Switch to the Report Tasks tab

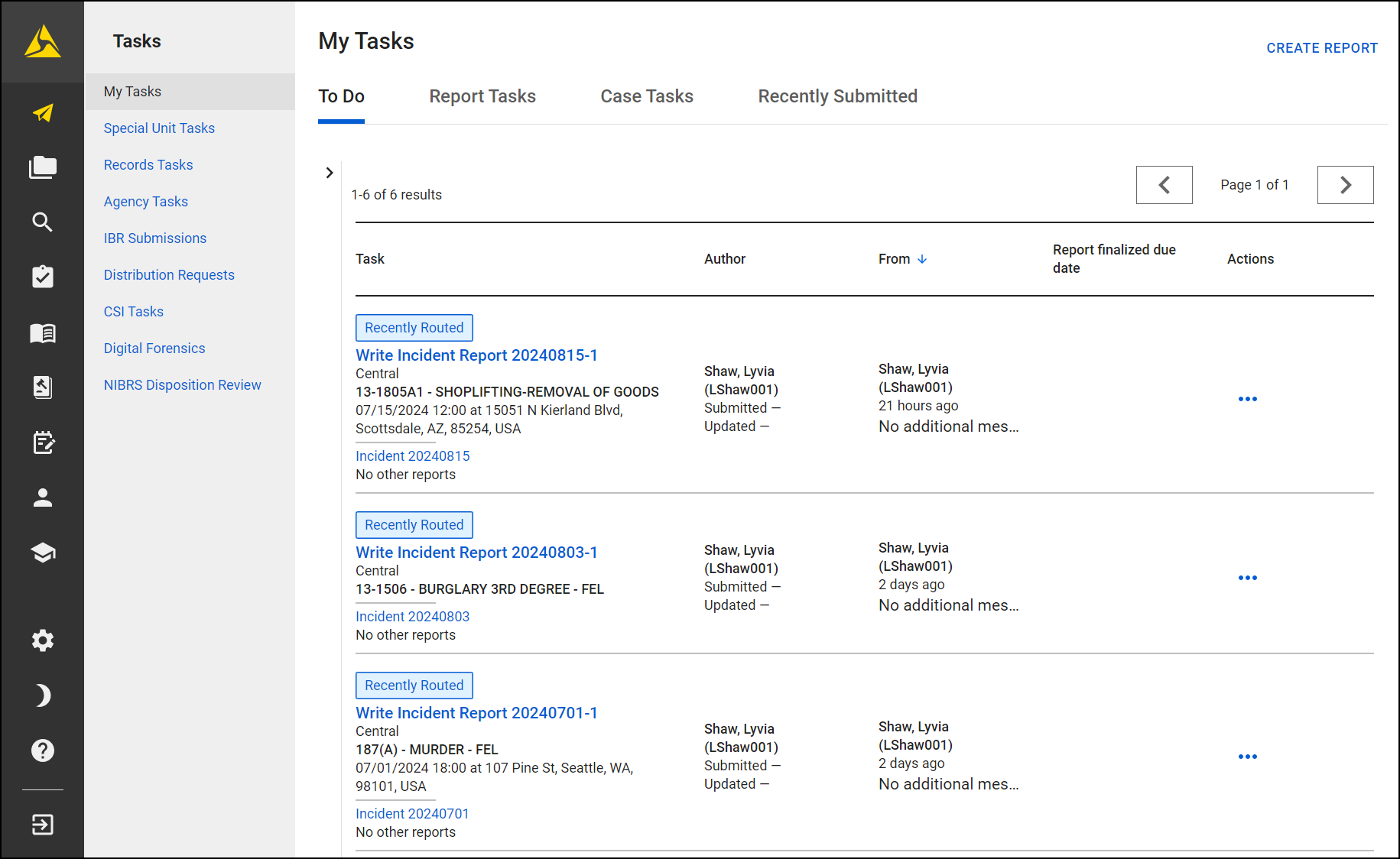(x=482, y=96)
